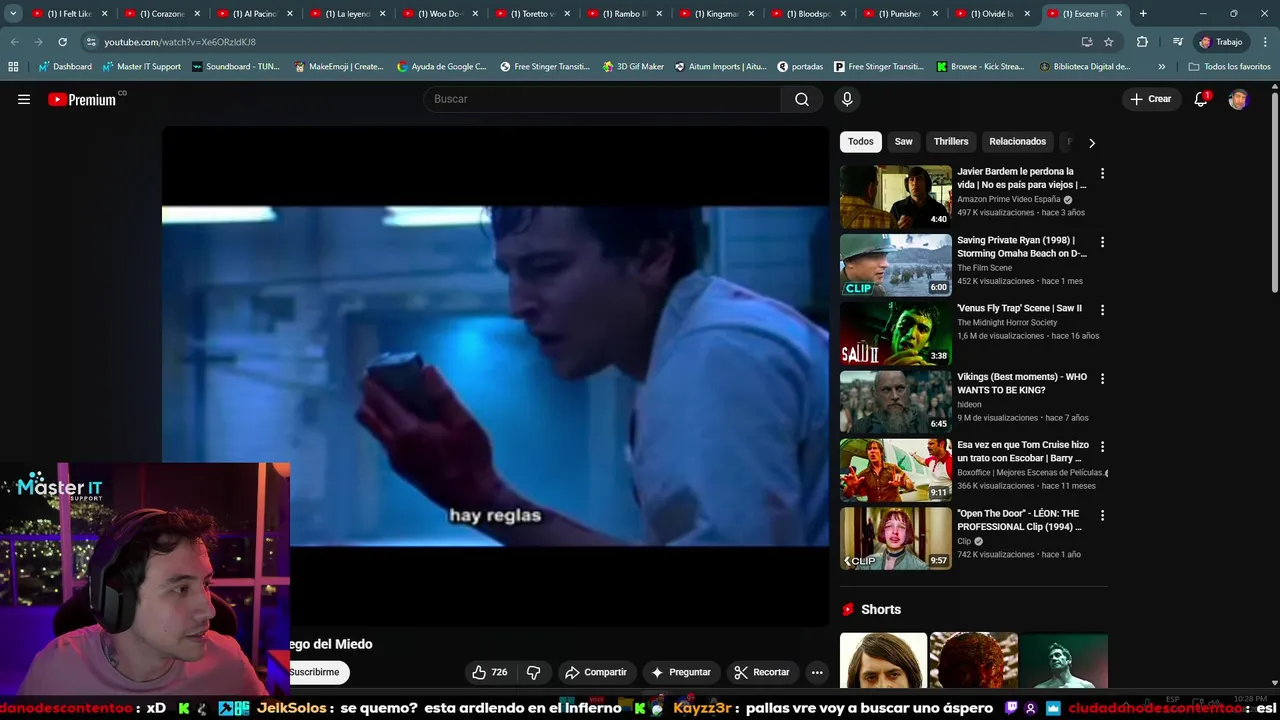The image size is (1280, 720).
Task: Click the YouTube search Buscar field
Action: (x=602, y=99)
